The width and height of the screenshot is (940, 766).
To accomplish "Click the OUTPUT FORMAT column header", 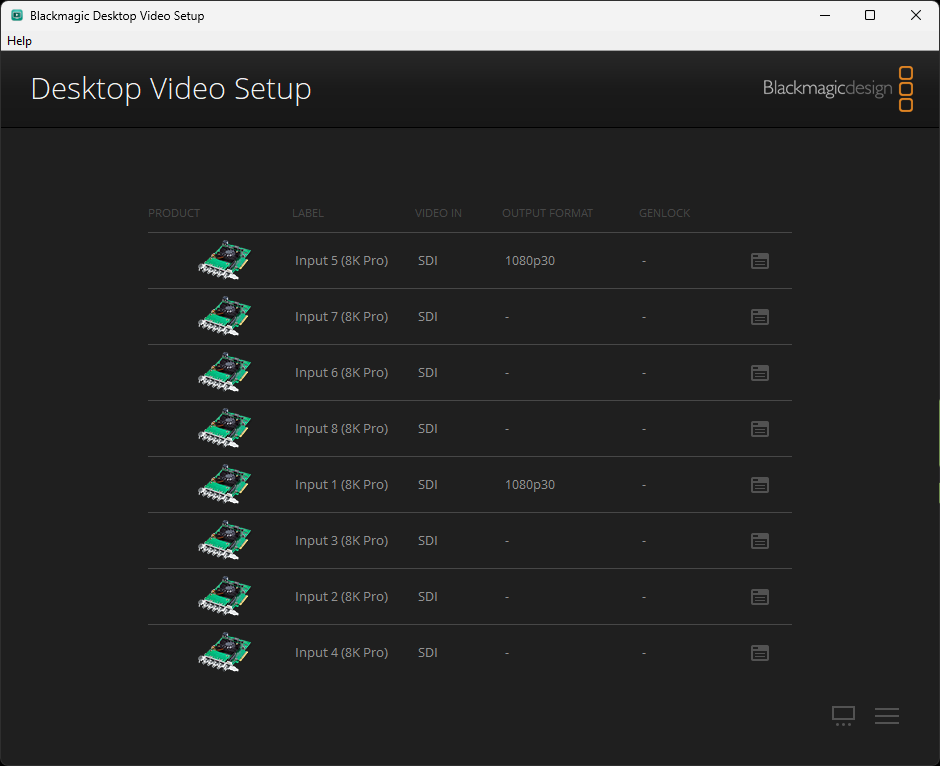I will tap(547, 213).
